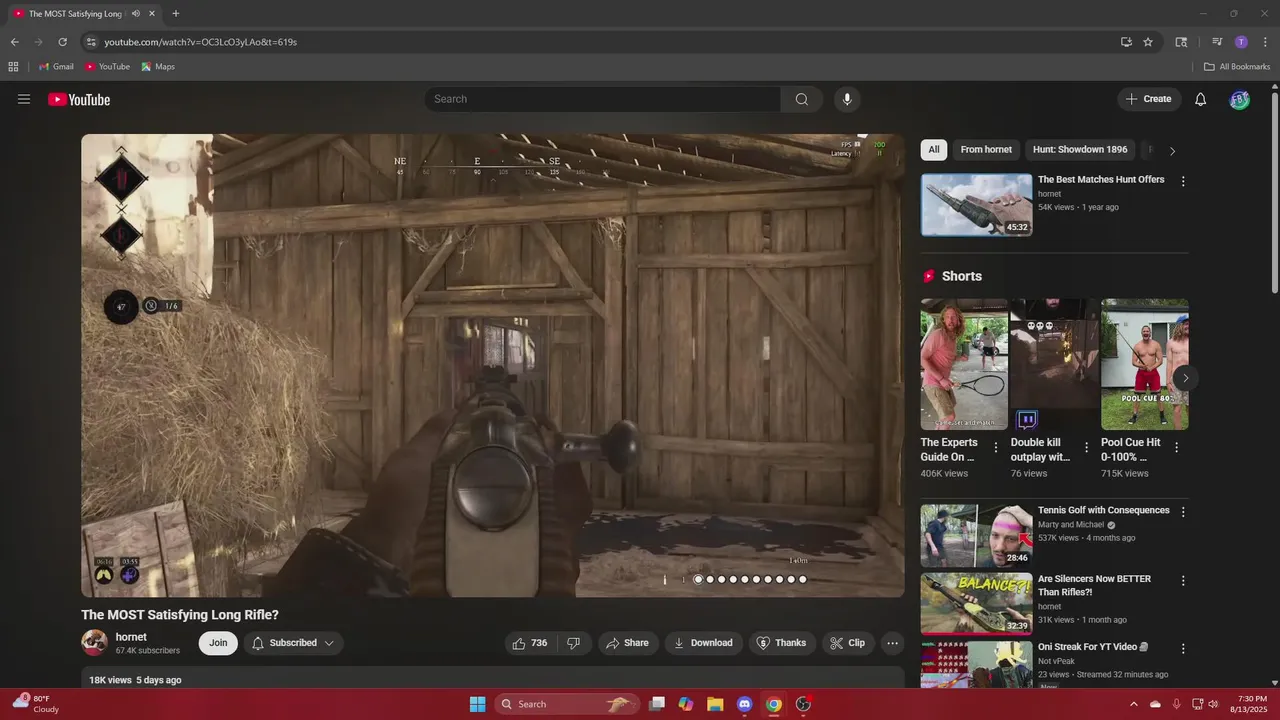
Task: Dislike the video
Action: [x=574, y=643]
